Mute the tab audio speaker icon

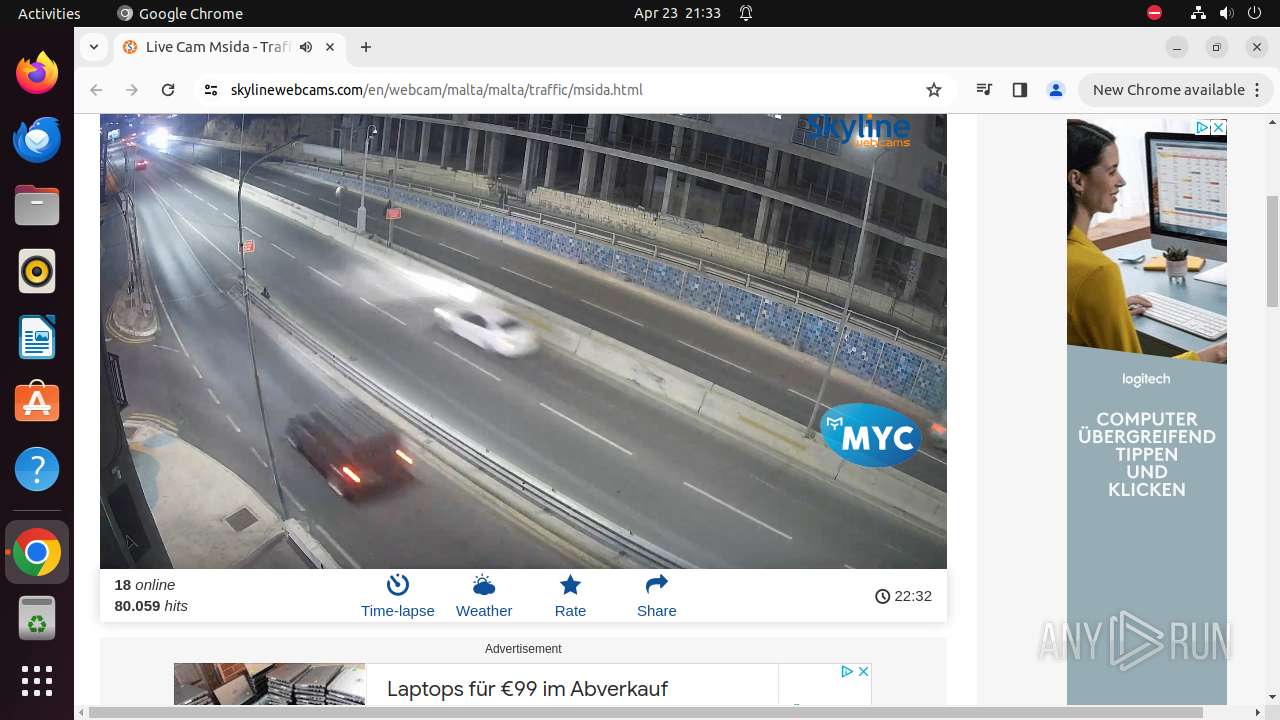[x=306, y=47]
